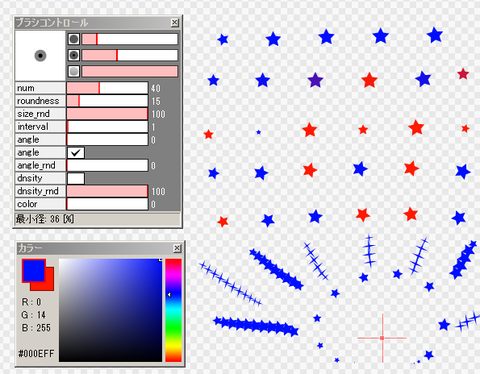
Task: Adjust slider beside dark filled circle icon
Action: point(130,39)
